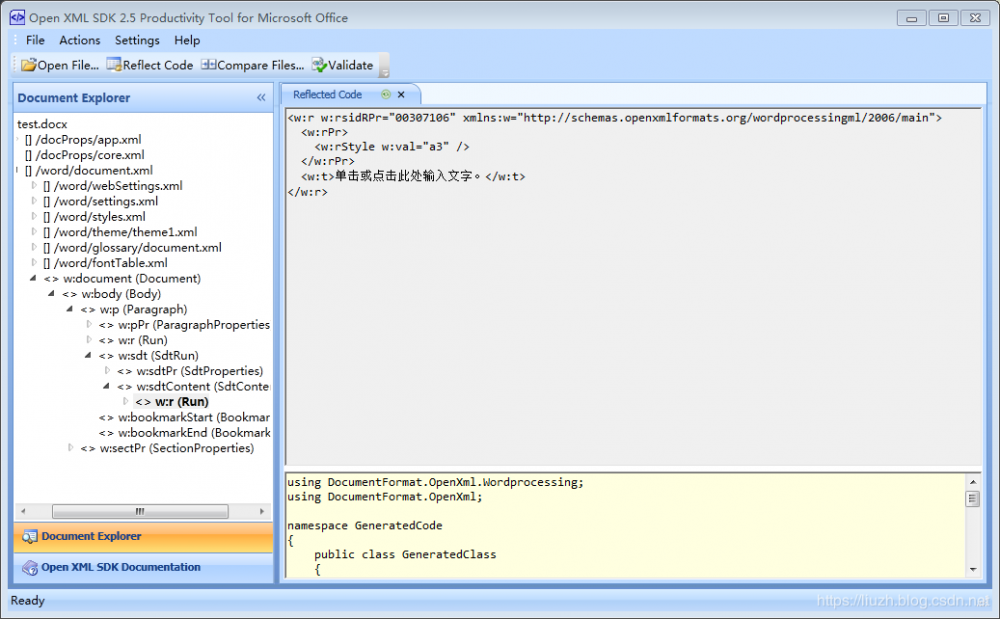The image size is (1000, 619).
Task: Click the w:rStyle line in XML view
Action: pos(392,147)
